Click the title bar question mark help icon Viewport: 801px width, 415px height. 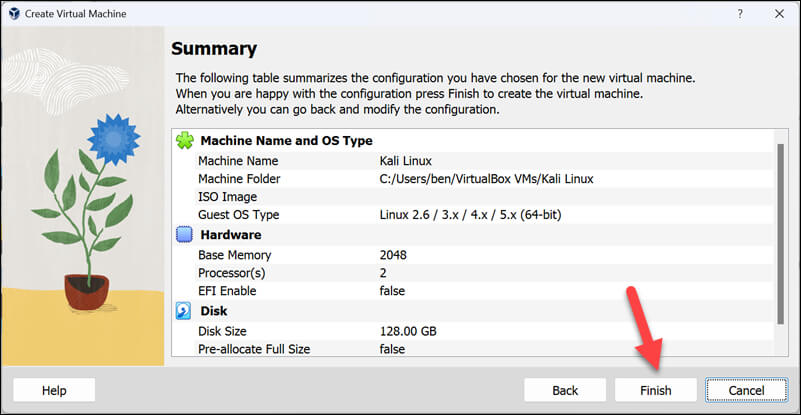click(x=740, y=14)
